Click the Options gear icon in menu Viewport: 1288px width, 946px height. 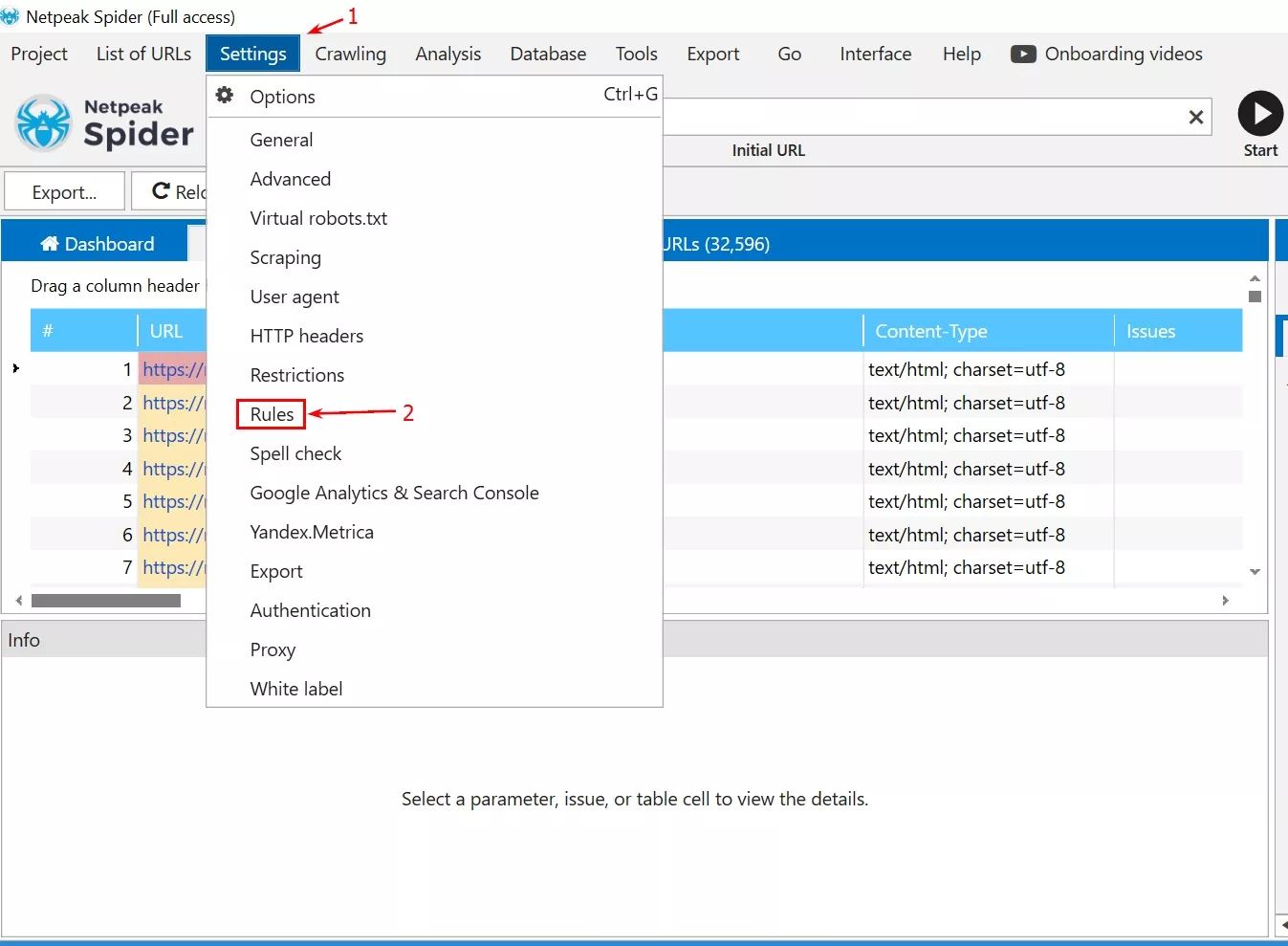pos(225,96)
